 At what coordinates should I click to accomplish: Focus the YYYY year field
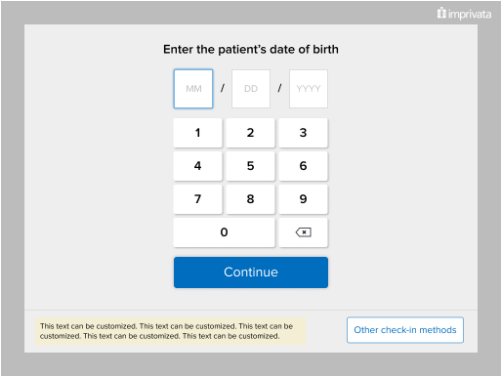[x=308, y=89]
